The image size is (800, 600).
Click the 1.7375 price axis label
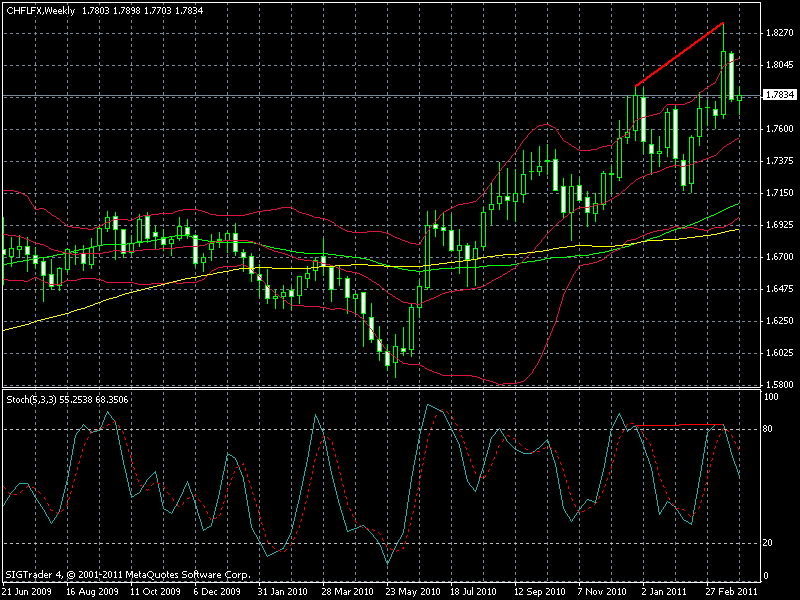(x=780, y=161)
